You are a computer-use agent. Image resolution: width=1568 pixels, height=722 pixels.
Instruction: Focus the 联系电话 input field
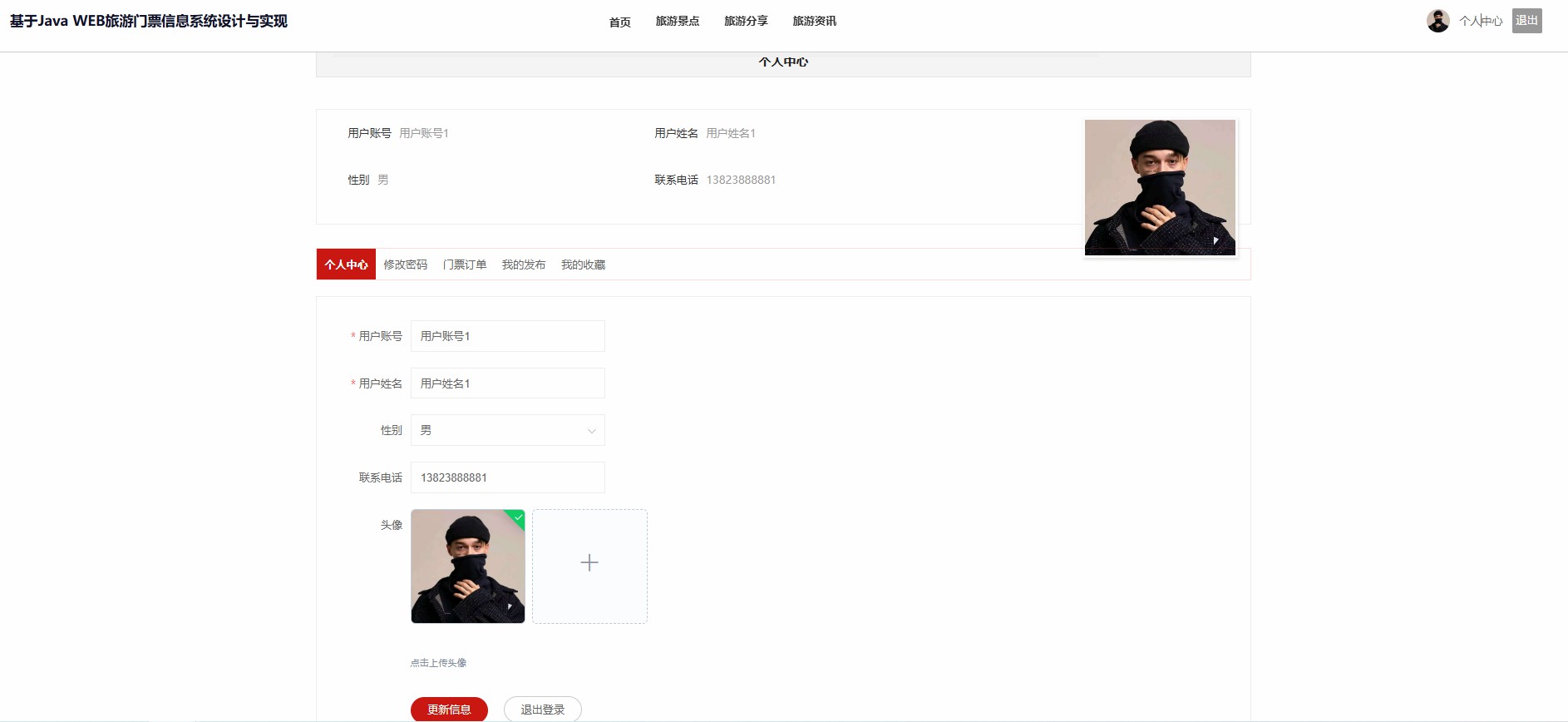(507, 477)
